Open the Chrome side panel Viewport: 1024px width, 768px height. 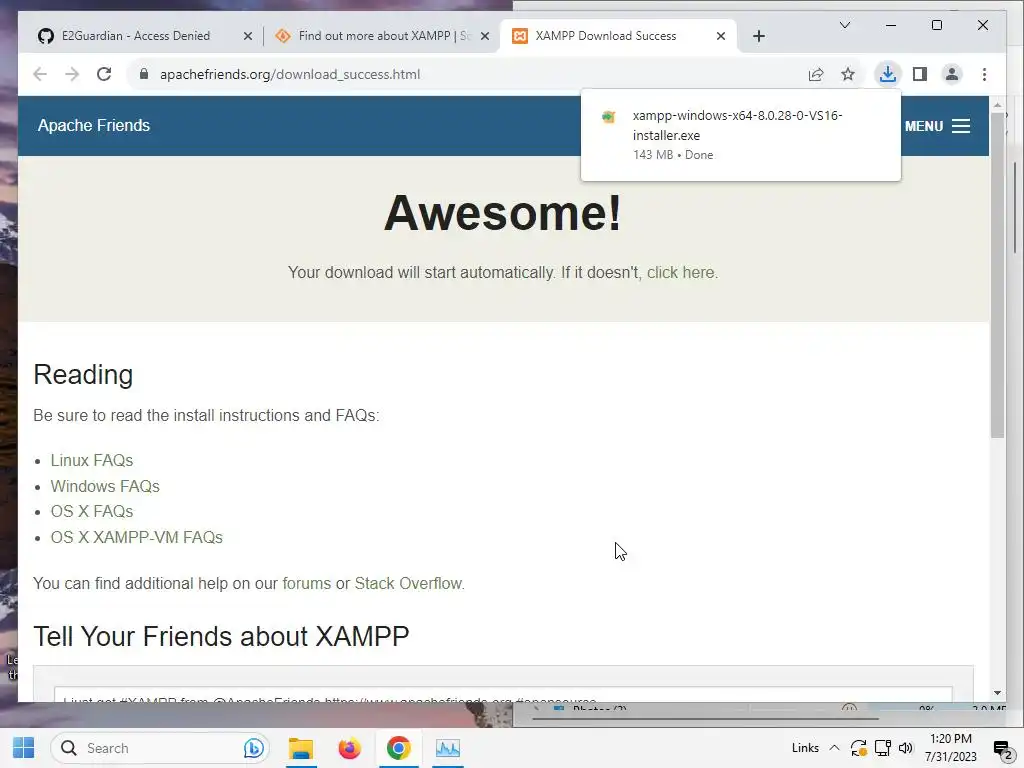click(x=920, y=74)
